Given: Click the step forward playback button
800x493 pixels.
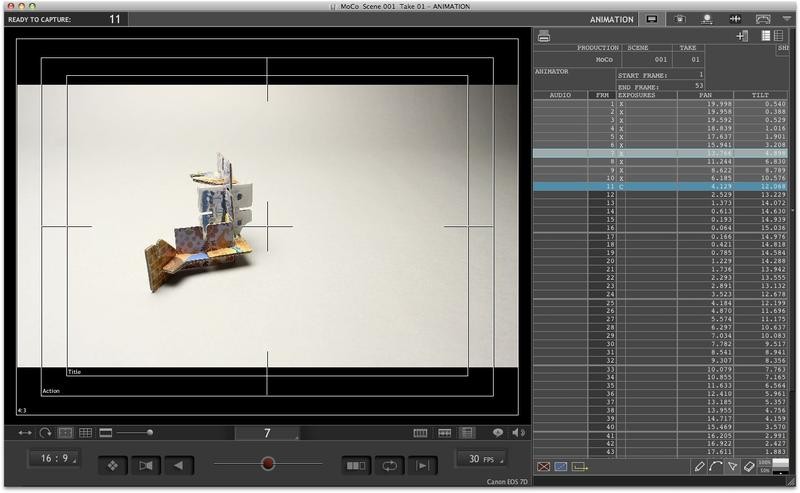Looking at the screenshot, I should [x=425, y=464].
